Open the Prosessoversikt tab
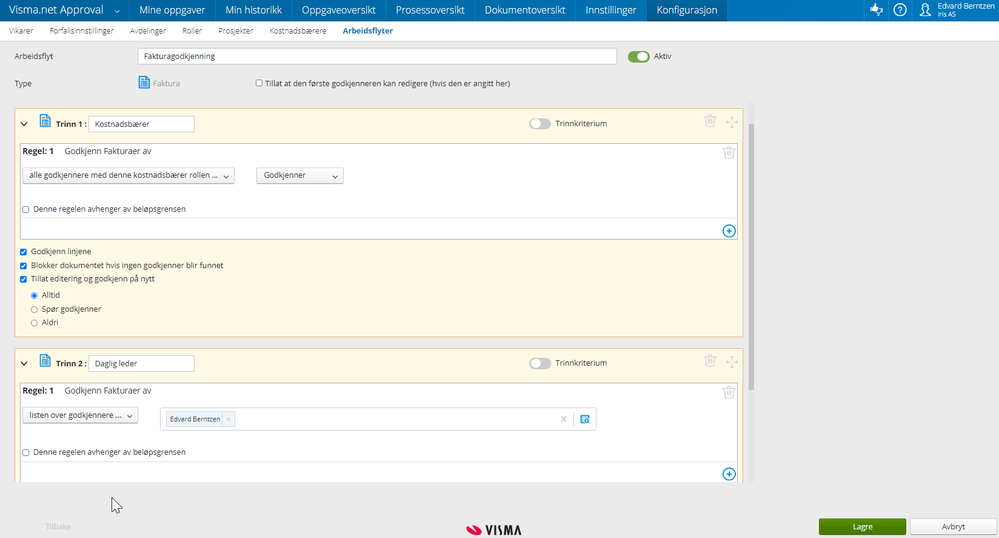 click(430, 10)
